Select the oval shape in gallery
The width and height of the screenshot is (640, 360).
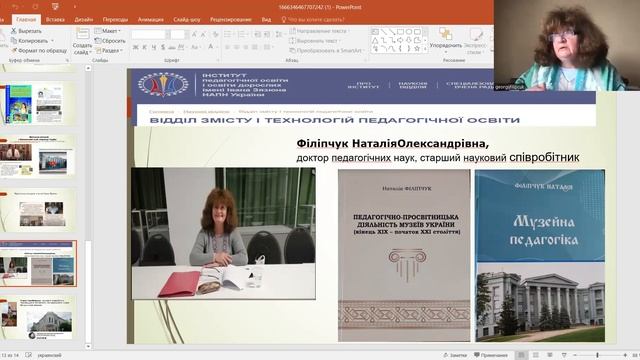409,31
